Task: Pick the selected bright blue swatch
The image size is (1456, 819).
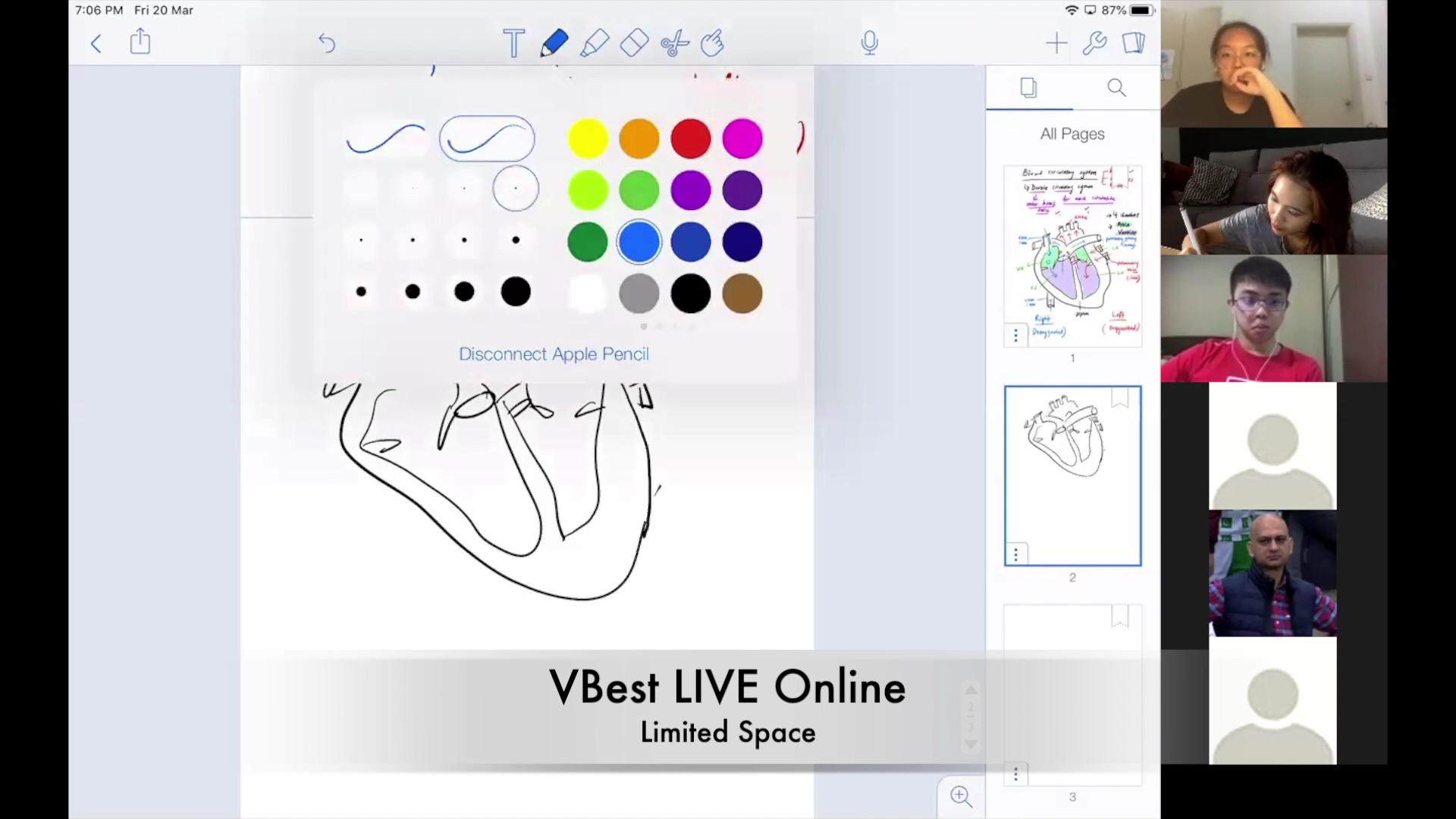Action: click(639, 242)
